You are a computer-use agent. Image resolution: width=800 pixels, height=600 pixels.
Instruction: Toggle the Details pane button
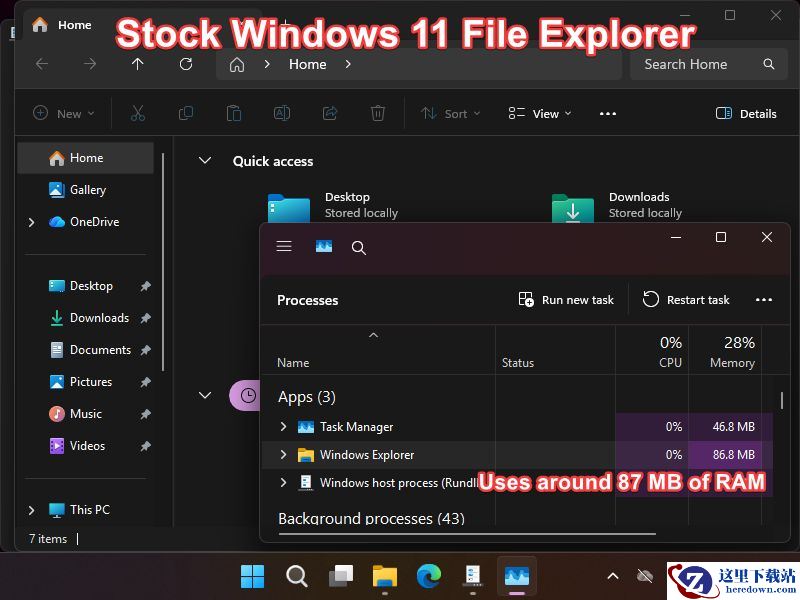coord(746,113)
